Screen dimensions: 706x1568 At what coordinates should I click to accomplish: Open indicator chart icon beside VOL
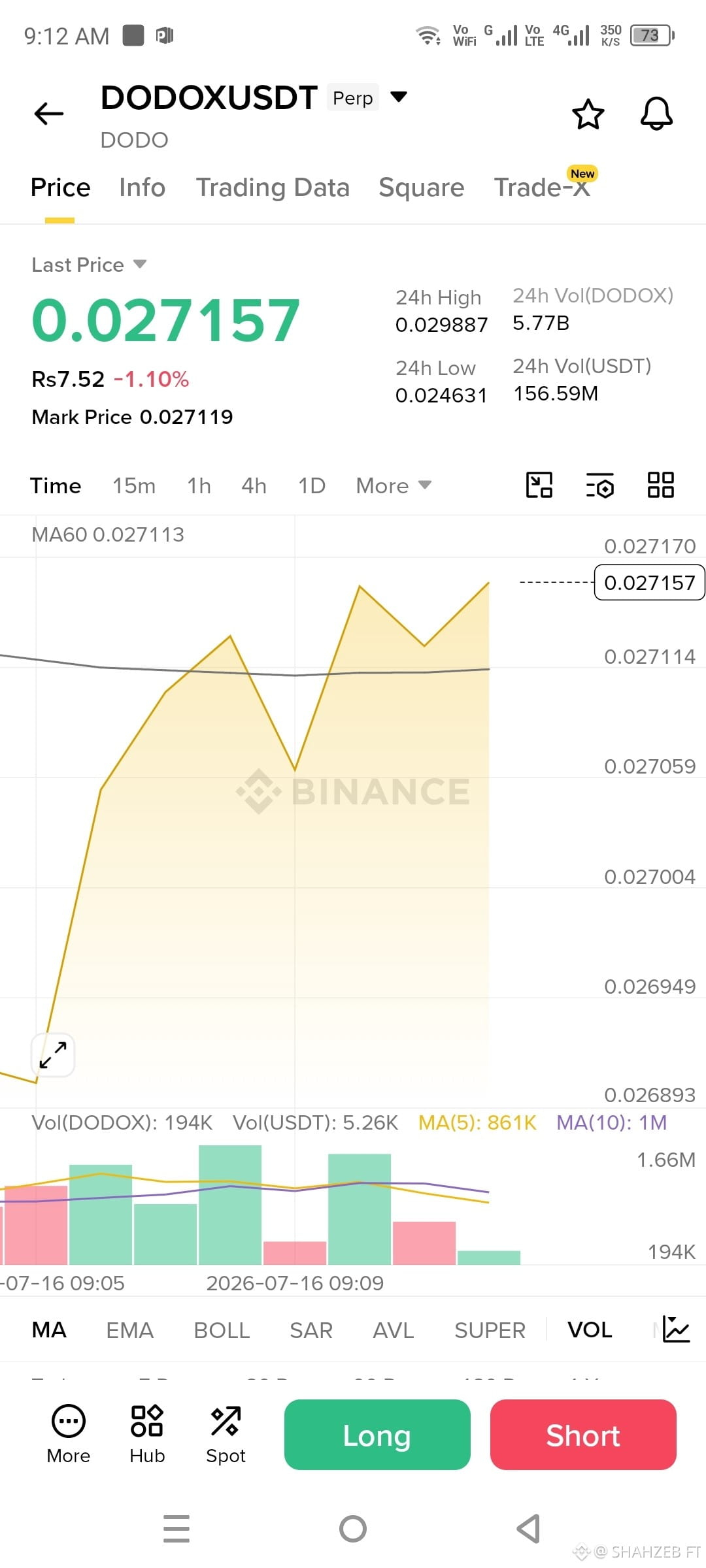tap(676, 1329)
